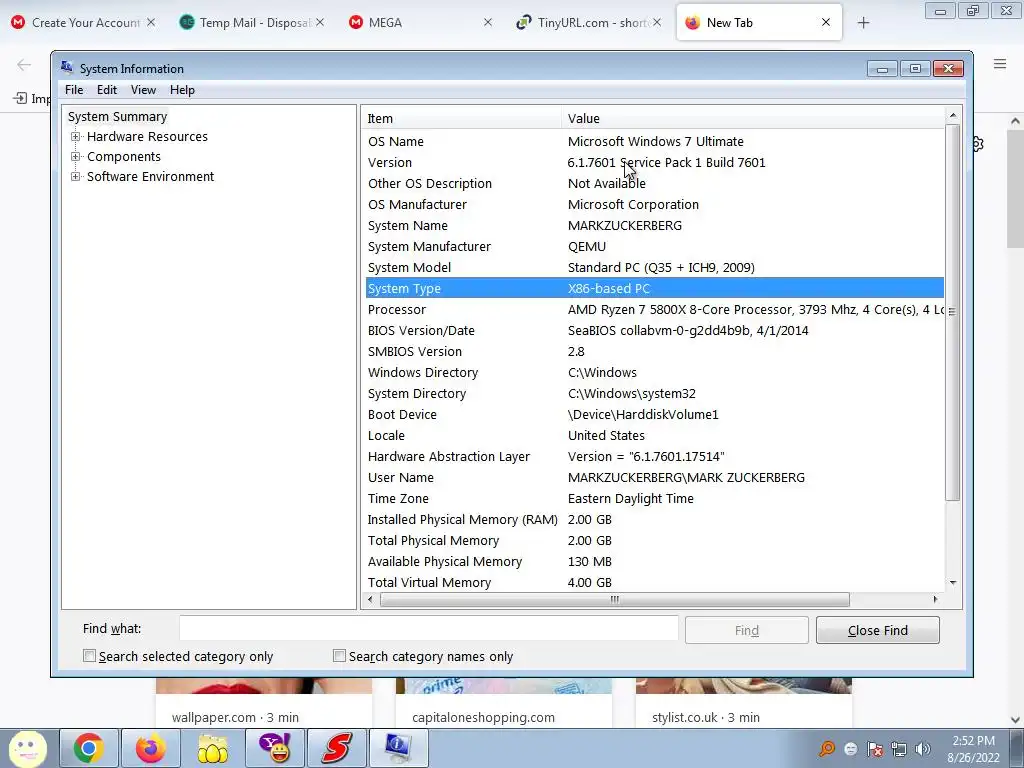Open a new browser tab with plus
The height and width of the screenshot is (768, 1024).
click(x=863, y=23)
